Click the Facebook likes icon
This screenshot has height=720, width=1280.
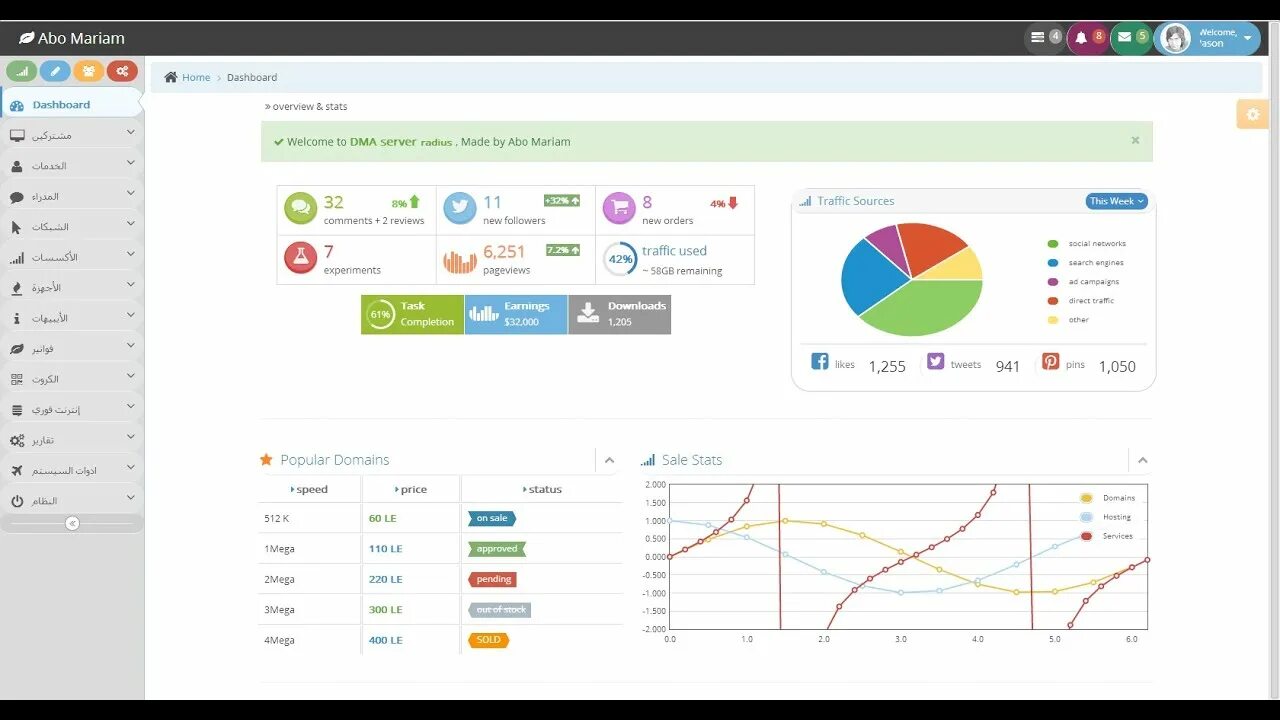(x=819, y=362)
